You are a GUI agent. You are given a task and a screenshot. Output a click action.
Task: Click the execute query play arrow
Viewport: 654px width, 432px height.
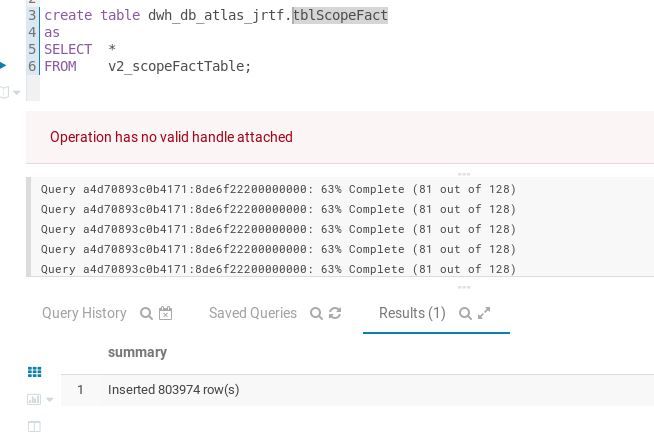click(x=3, y=66)
